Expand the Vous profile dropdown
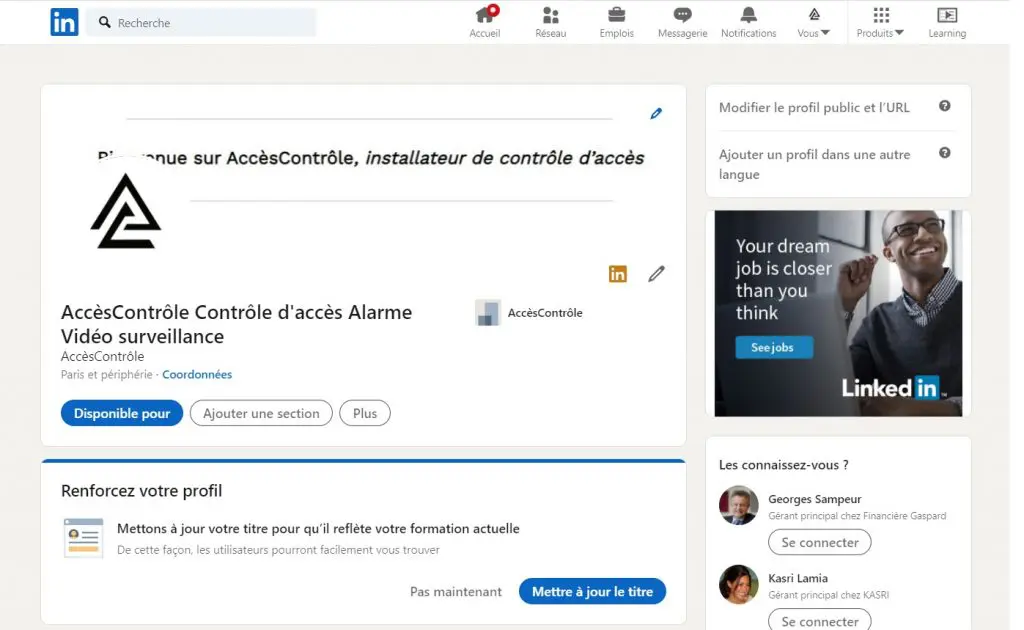 coord(814,22)
